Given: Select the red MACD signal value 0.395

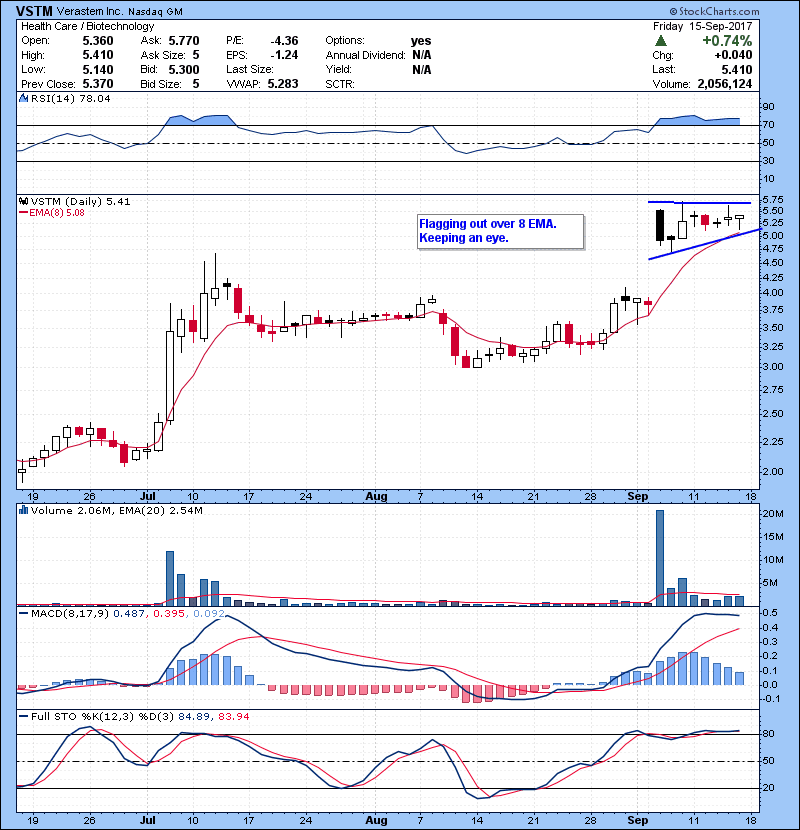Looking at the screenshot, I should pyautogui.click(x=169, y=614).
